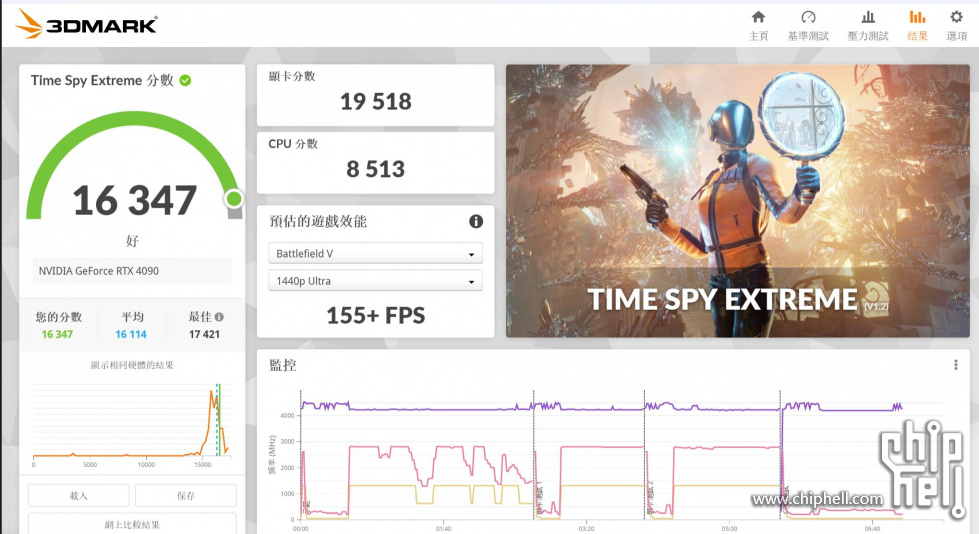Click the green dot on the score gauge

[234, 199]
